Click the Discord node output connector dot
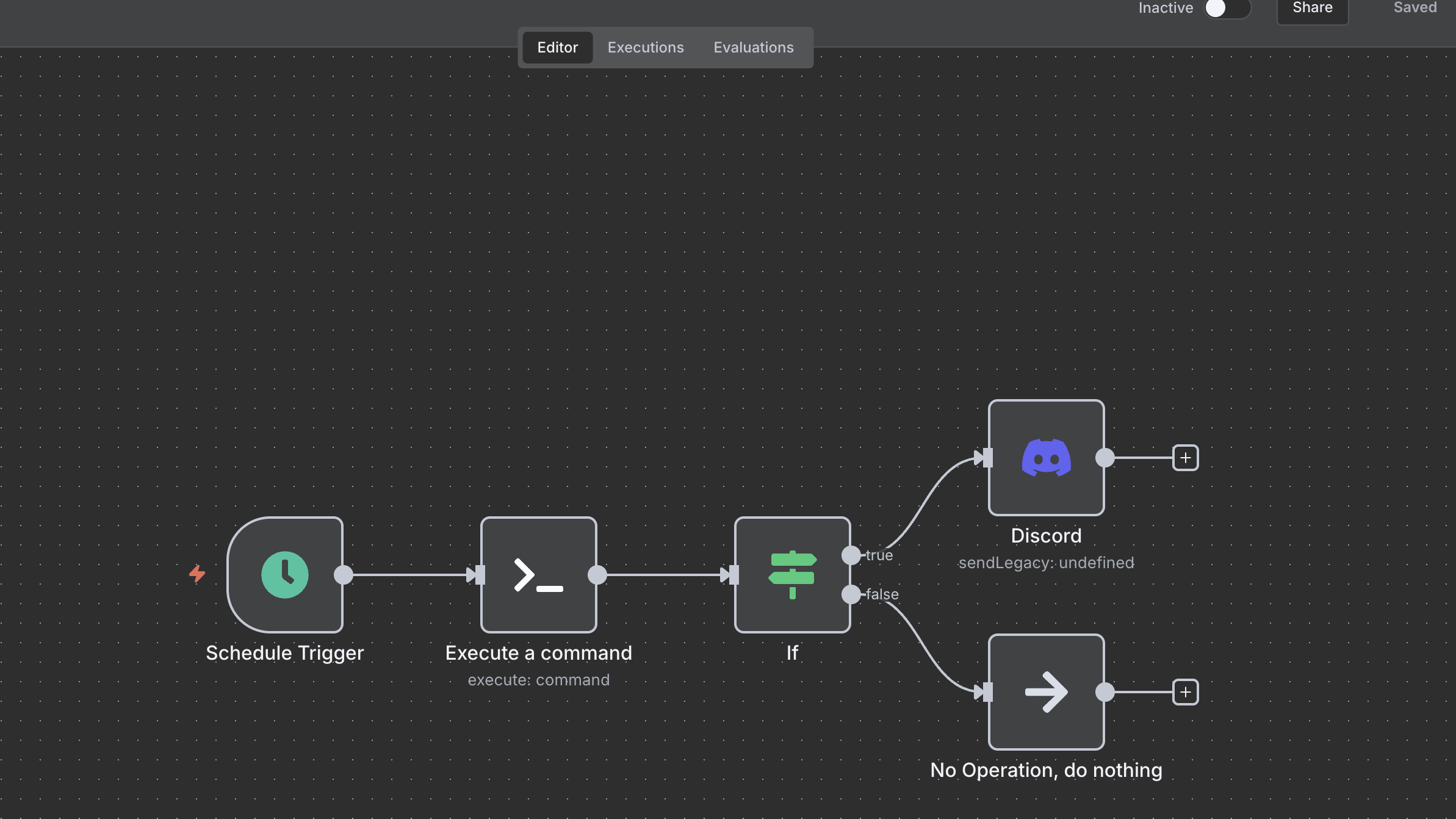 (x=1105, y=457)
